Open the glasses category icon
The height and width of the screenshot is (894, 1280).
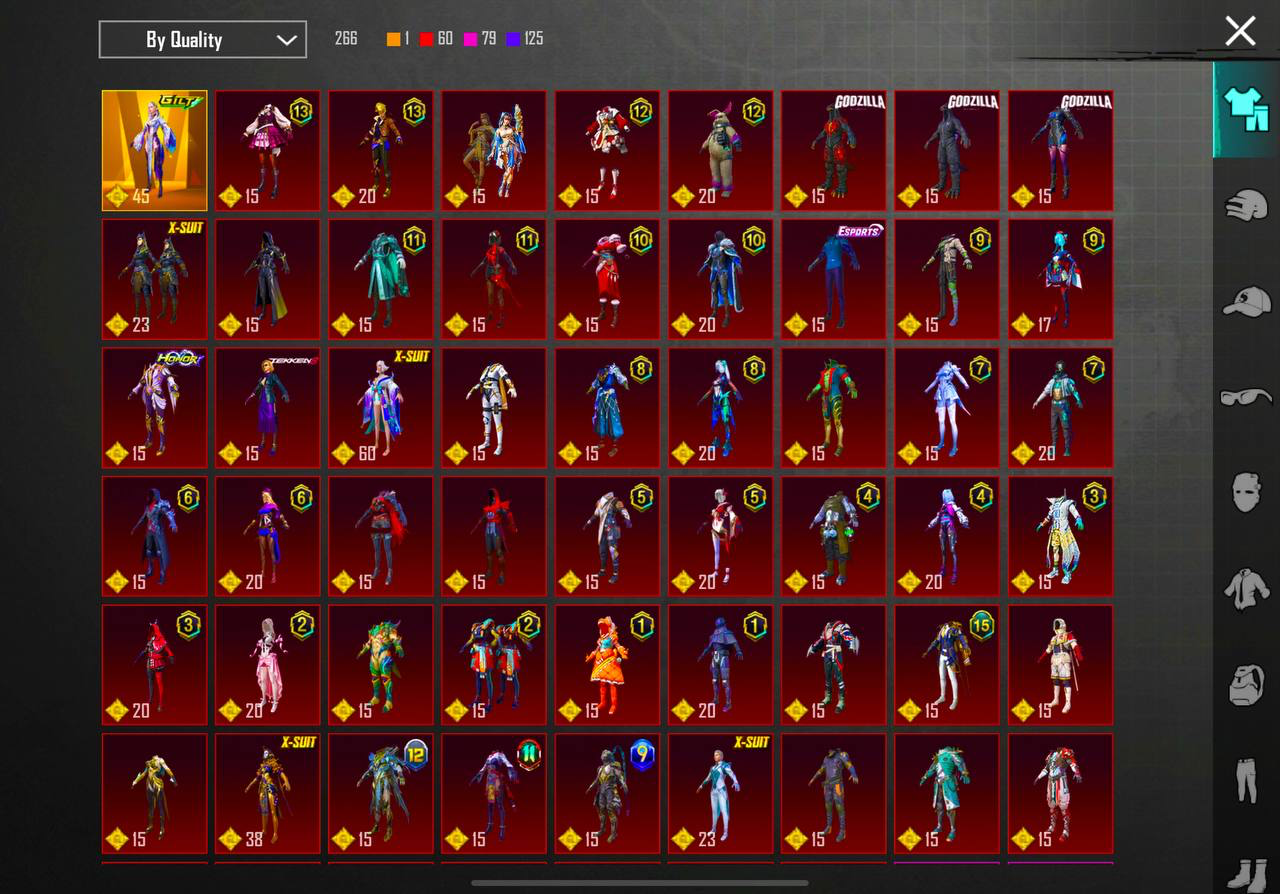pos(1245,397)
